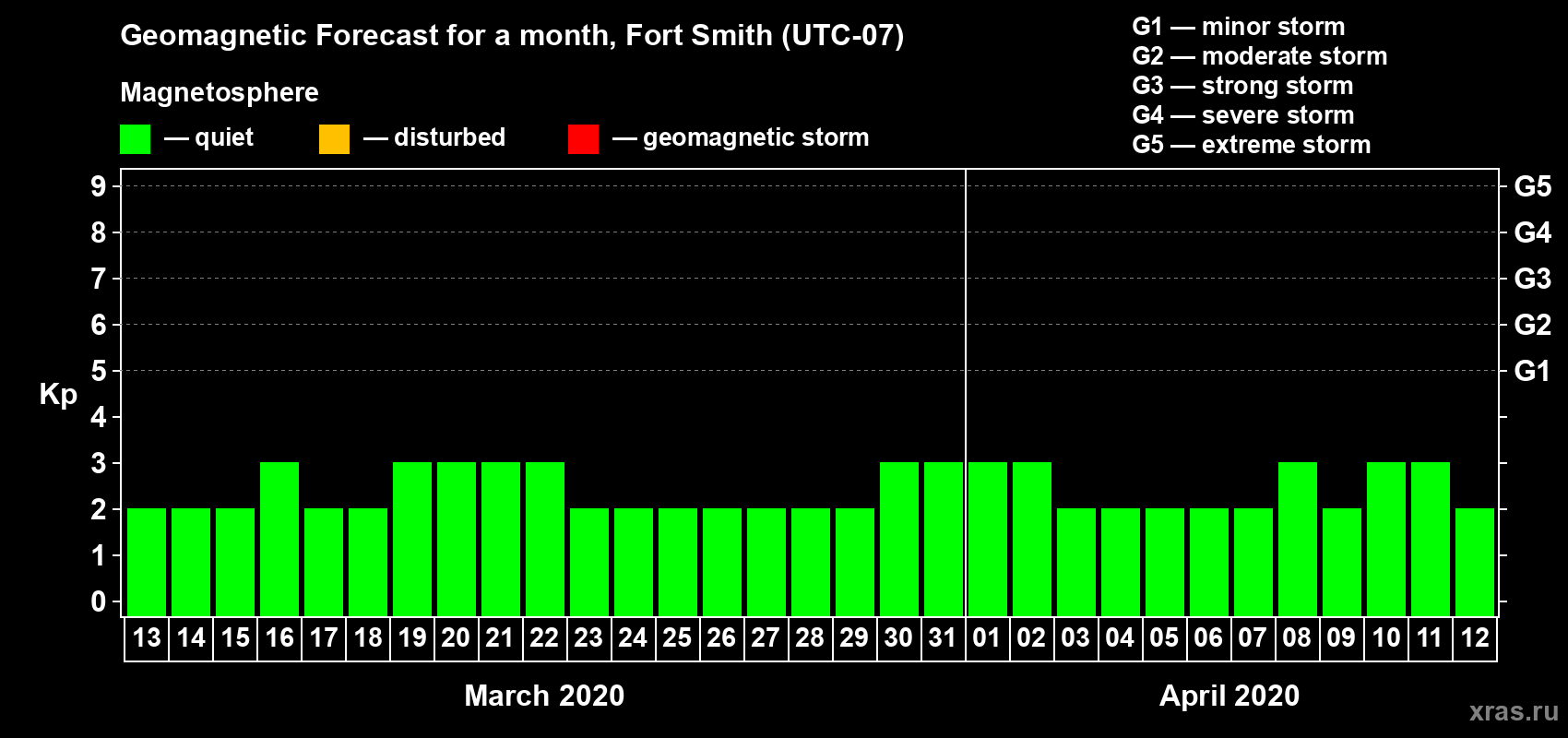
Task: Click date label 02 in April
Action: point(1032,638)
